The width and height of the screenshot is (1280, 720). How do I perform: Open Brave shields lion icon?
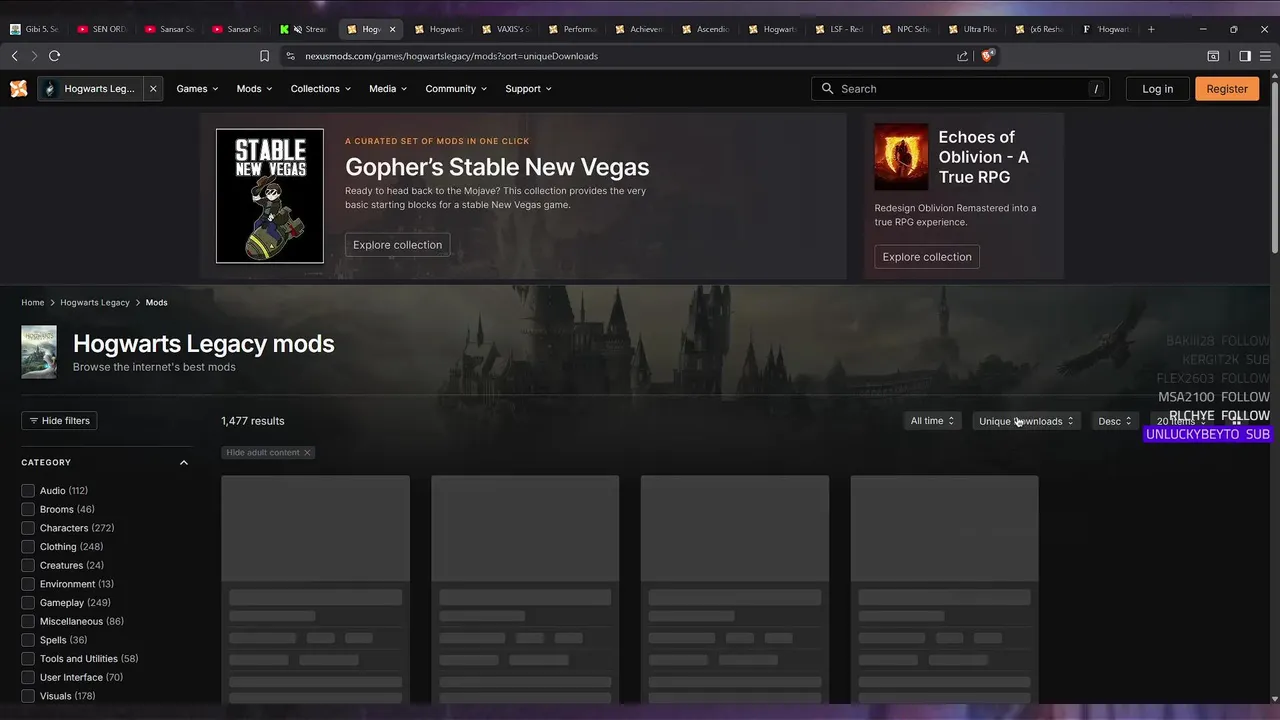(987, 56)
